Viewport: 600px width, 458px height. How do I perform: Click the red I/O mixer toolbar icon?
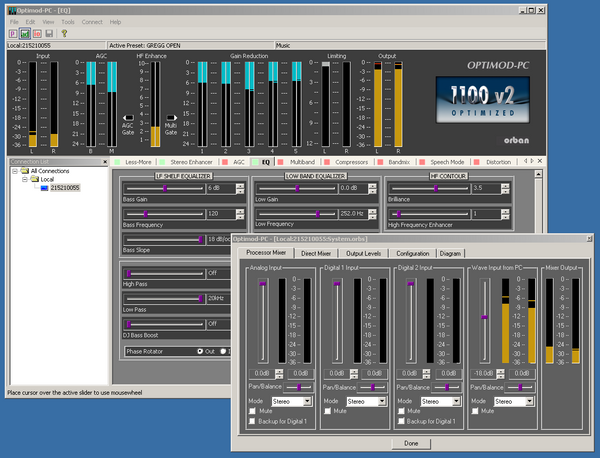(x=37, y=33)
